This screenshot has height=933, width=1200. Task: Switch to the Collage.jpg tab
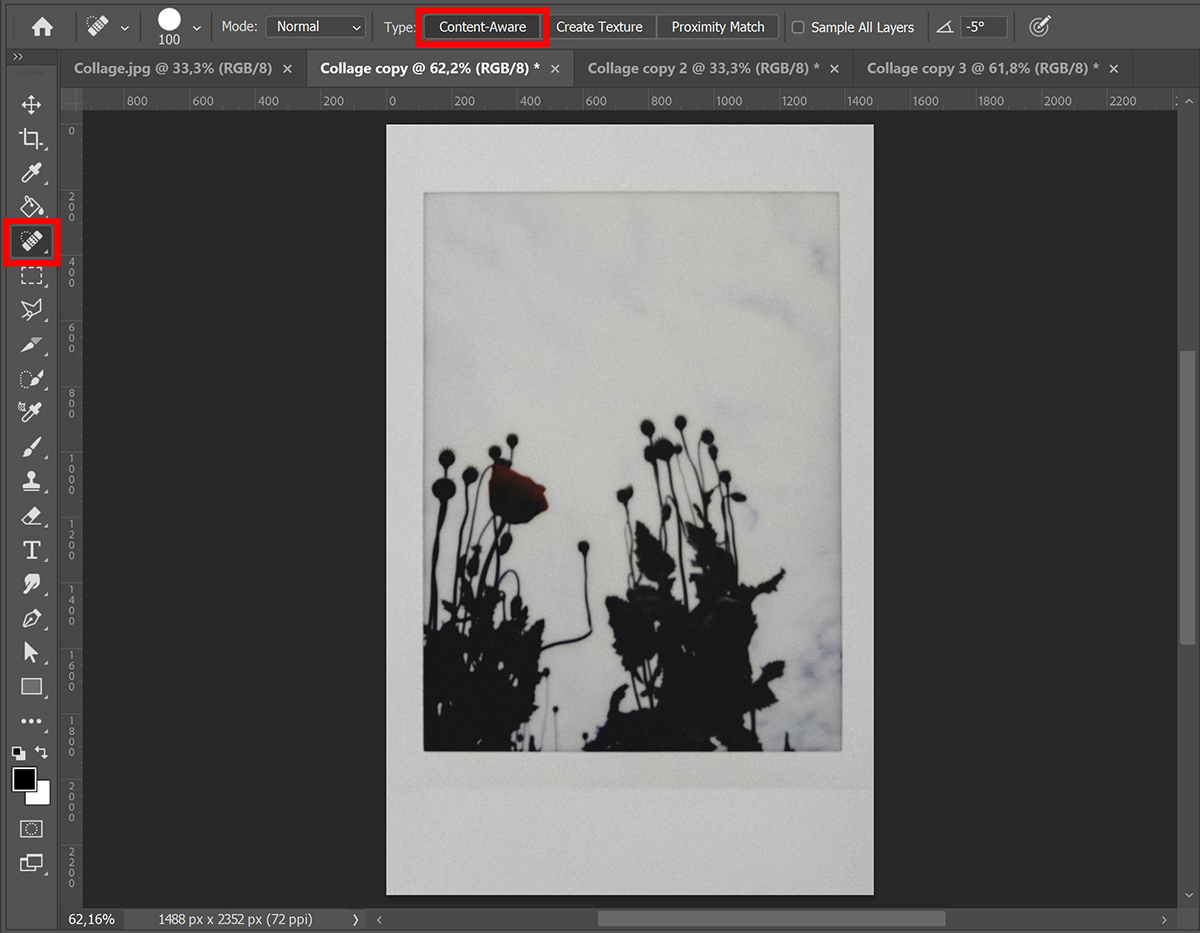[173, 68]
